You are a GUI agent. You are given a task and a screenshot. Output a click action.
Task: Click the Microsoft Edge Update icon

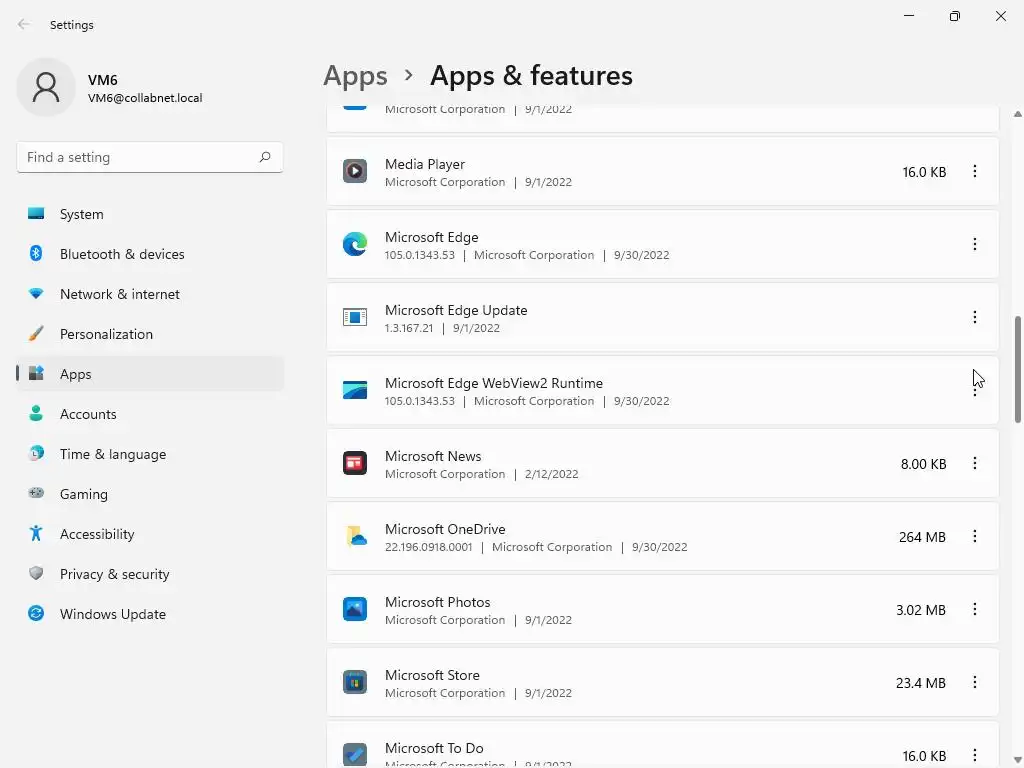[355, 317]
